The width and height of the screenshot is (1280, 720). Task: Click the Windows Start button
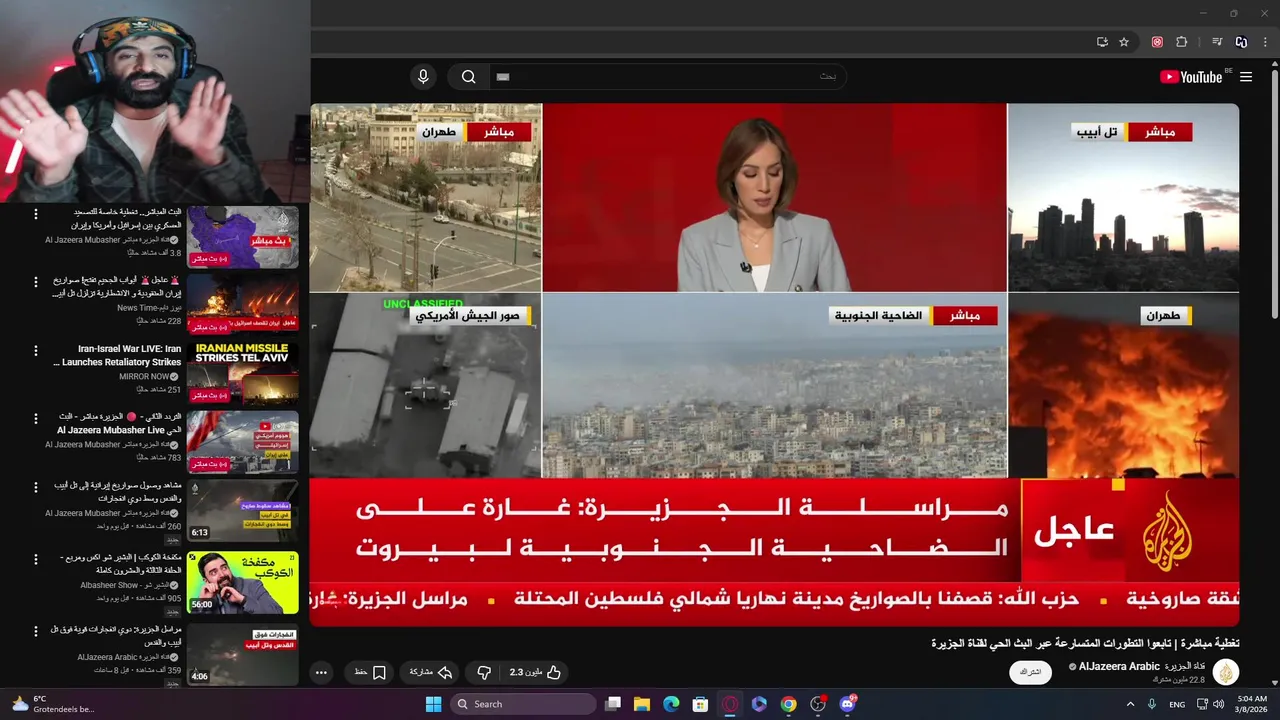tap(433, 704)
